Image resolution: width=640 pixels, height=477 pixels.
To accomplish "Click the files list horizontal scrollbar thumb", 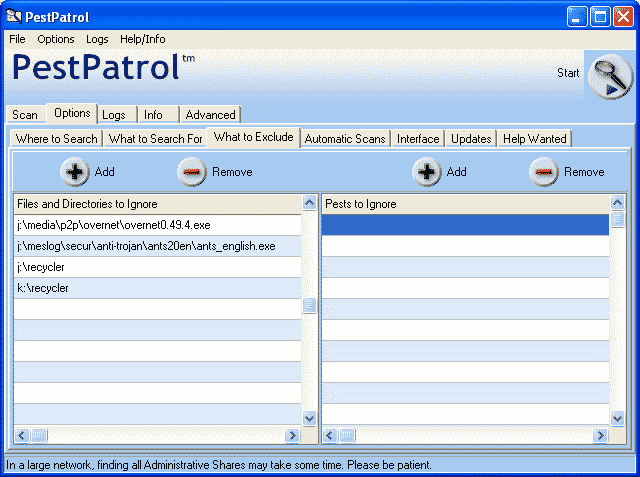I will pos(39,435).
